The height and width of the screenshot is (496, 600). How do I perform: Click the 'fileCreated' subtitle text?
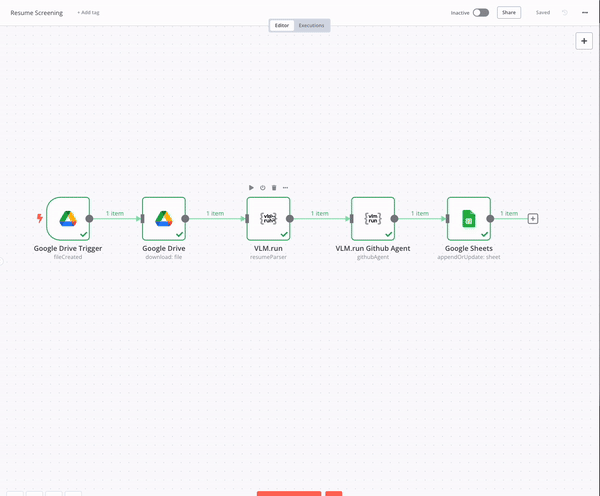pos(68,257)
